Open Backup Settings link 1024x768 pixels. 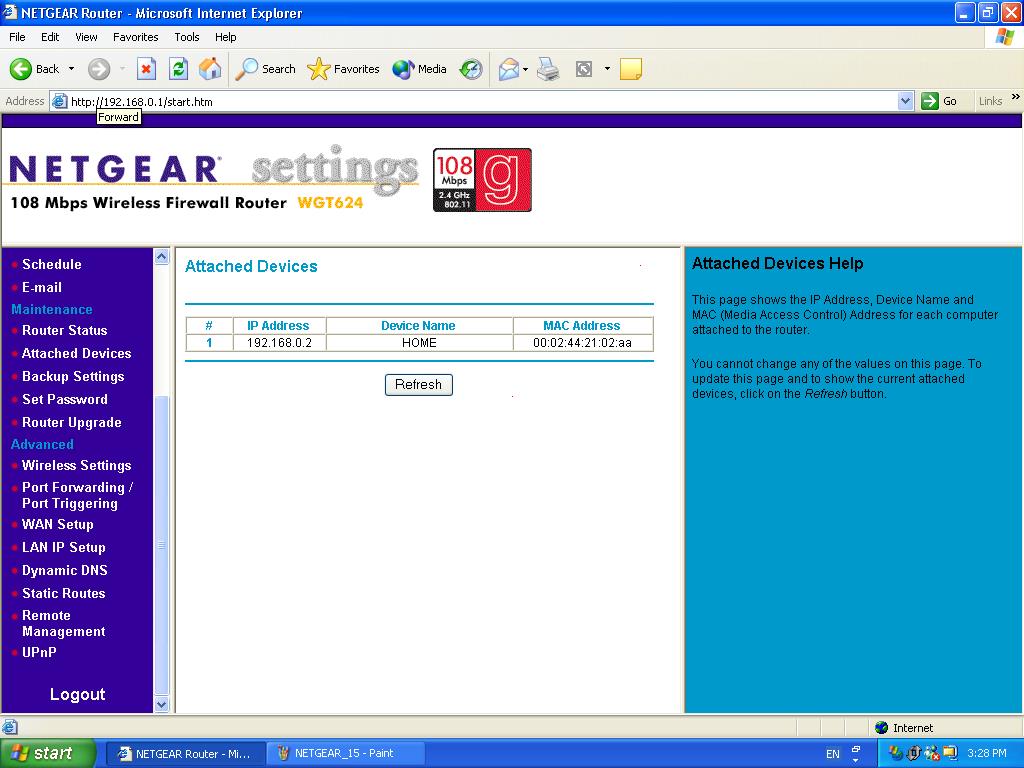click(x=73, y=377)
